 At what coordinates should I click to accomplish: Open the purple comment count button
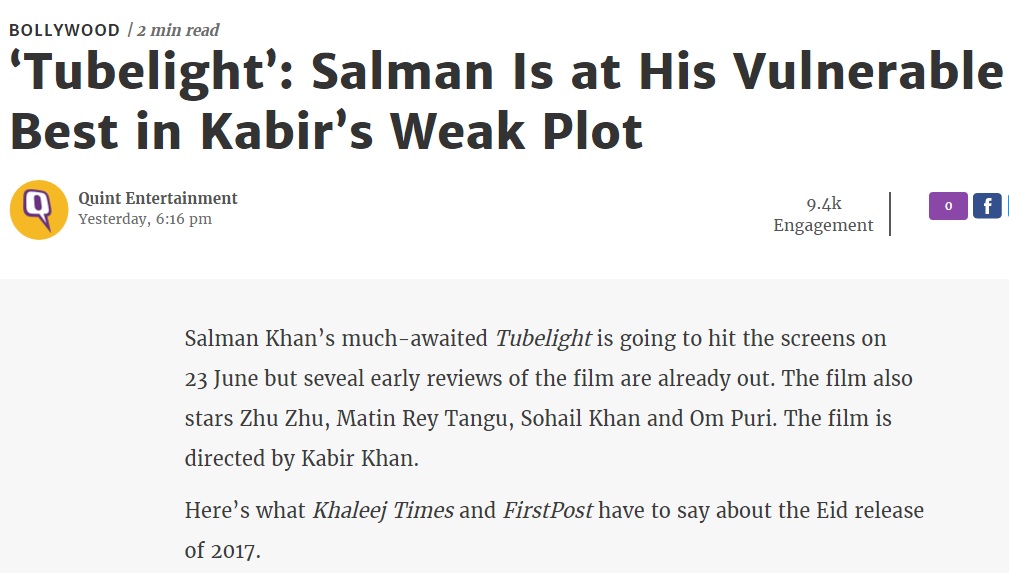click(948, 206)
